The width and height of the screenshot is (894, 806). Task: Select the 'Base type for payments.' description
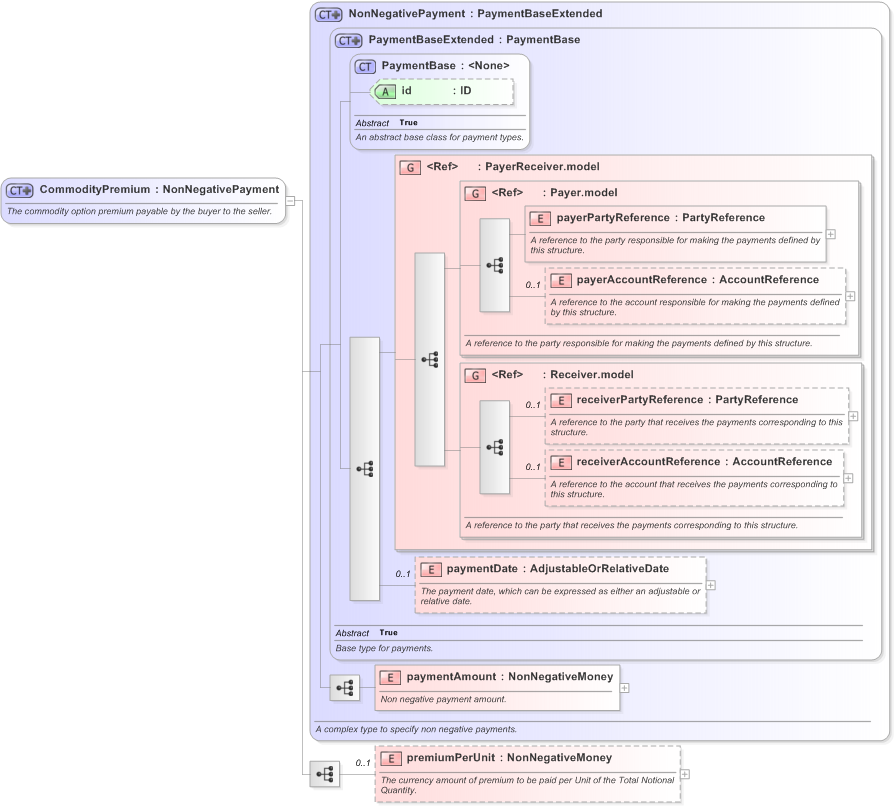(384, 649)
